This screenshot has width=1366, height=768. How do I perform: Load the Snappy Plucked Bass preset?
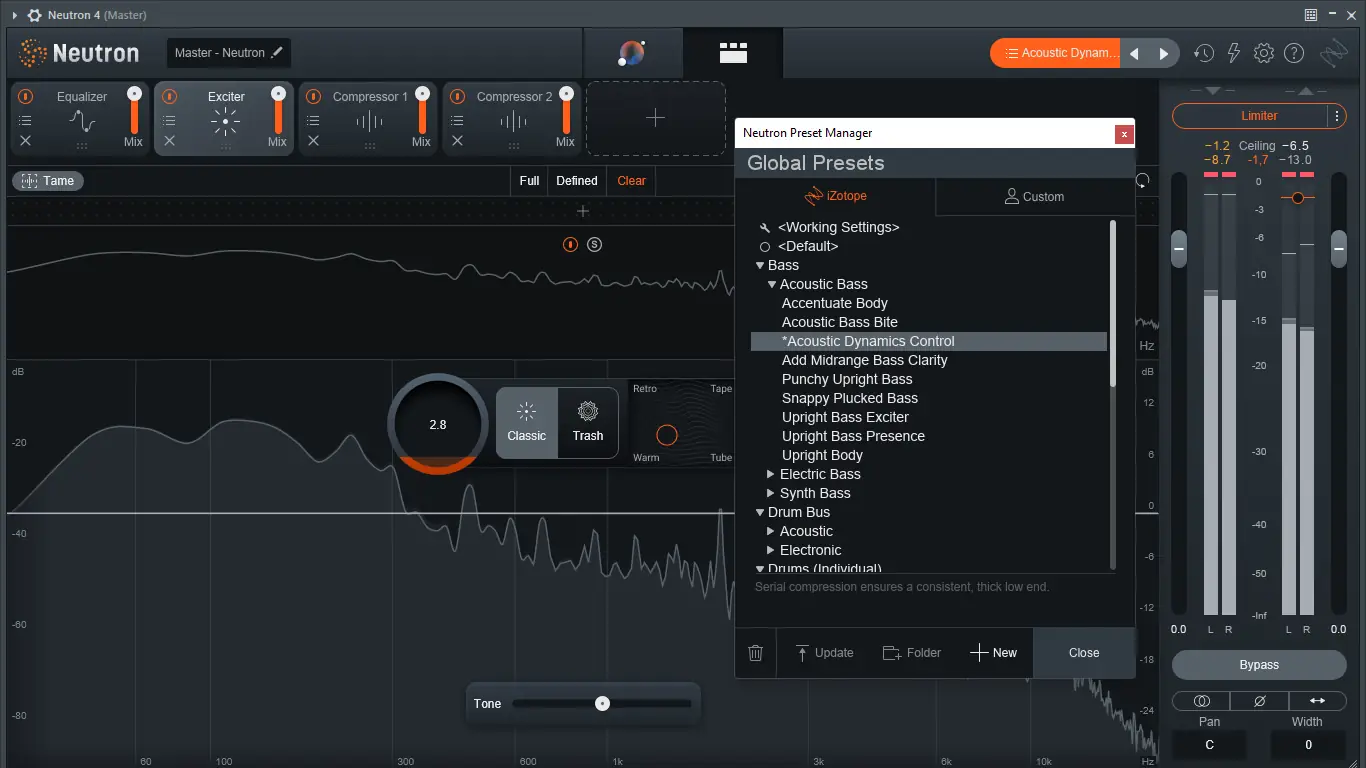(x=850, y=398)
